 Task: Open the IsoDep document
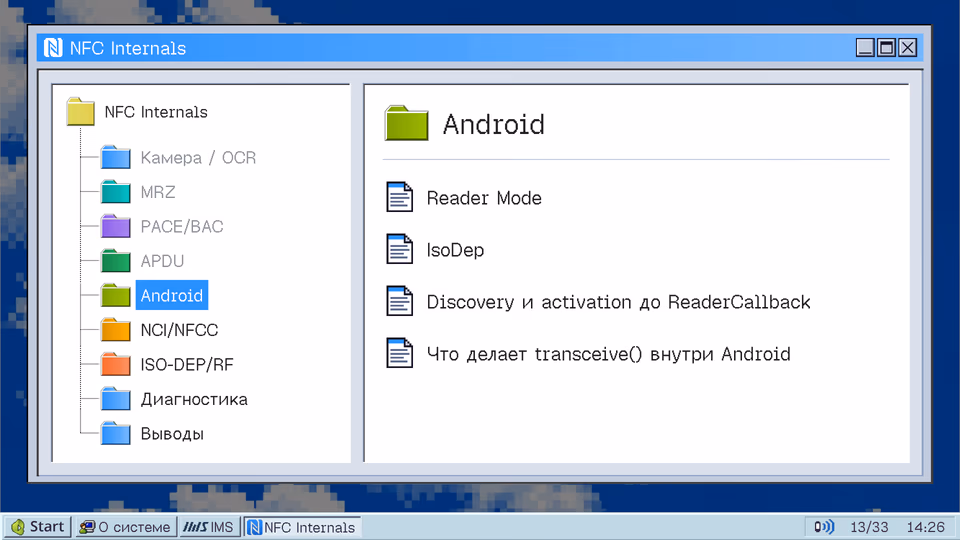pos(455,250)
